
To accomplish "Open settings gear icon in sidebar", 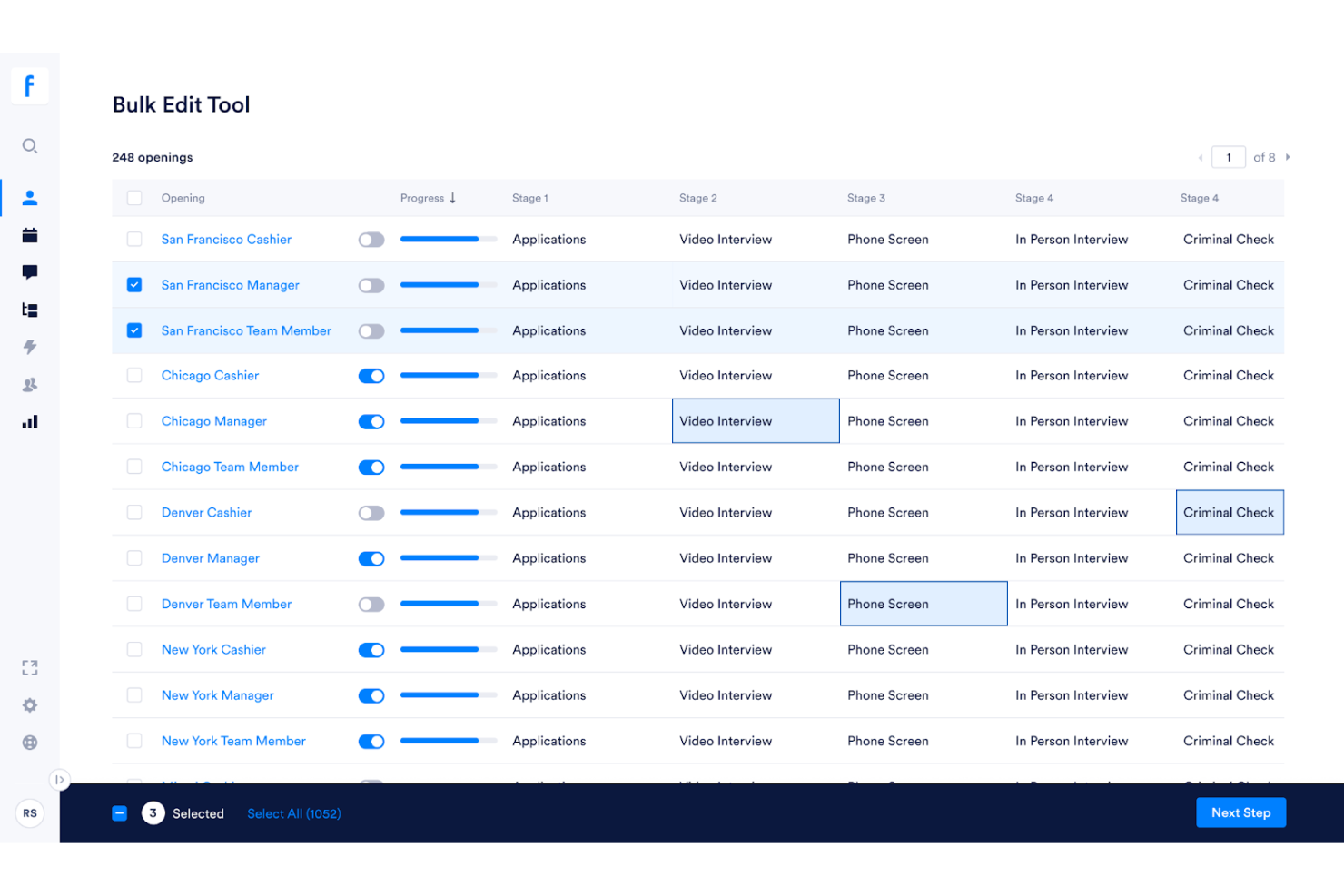I will tap(30, 705).
